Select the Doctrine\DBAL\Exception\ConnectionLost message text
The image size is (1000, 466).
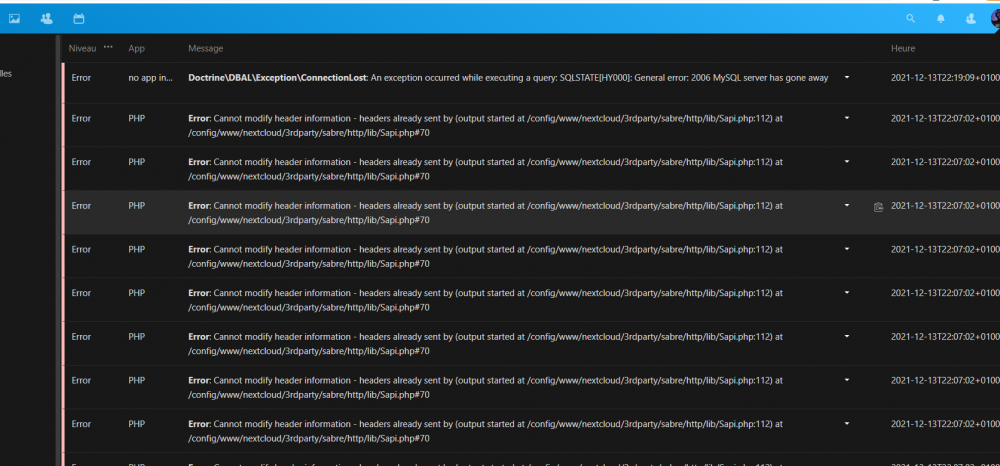508,78
